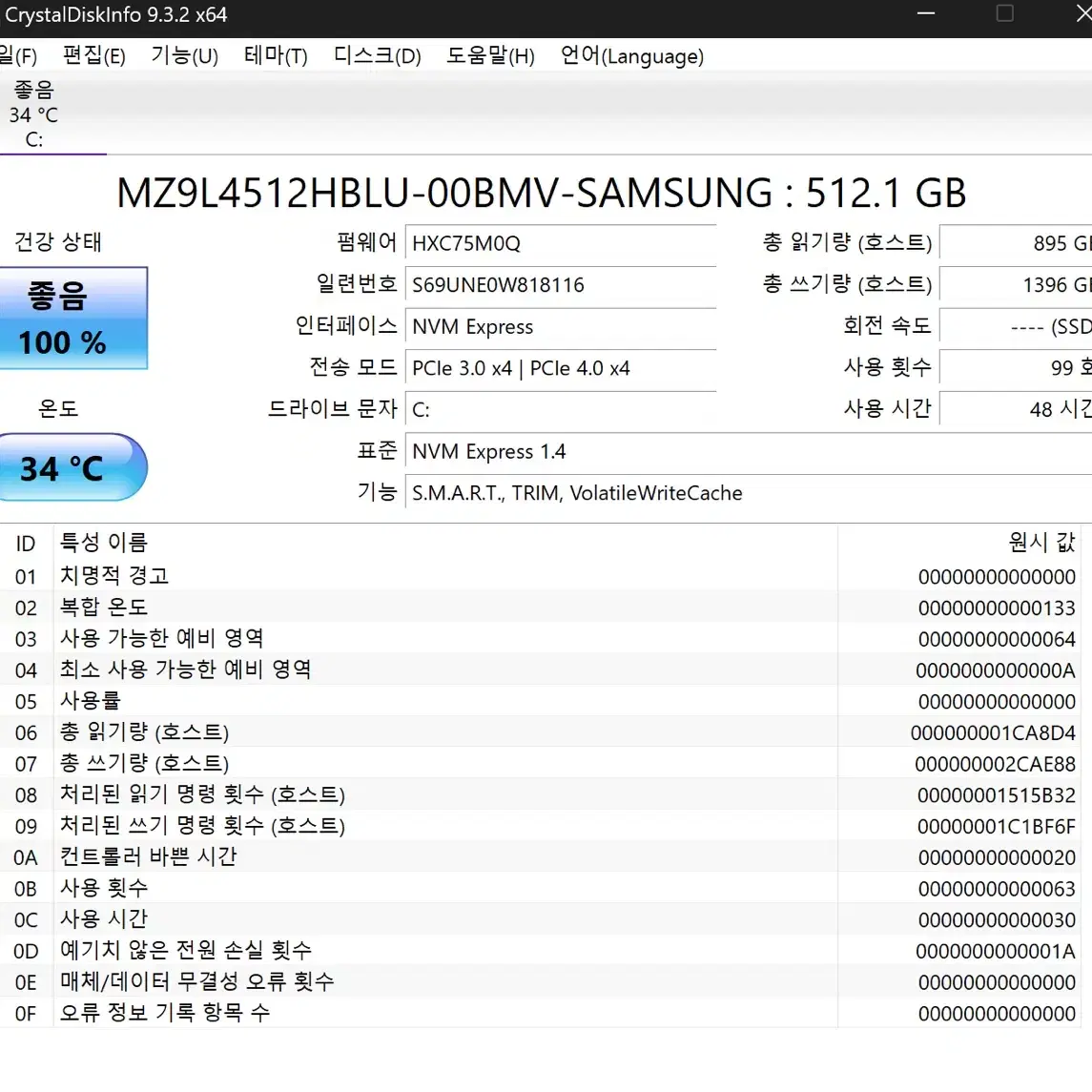Select the 0C 사용 시간 row
Screen dimensions: 1092x1092
[x=541, y=919]
